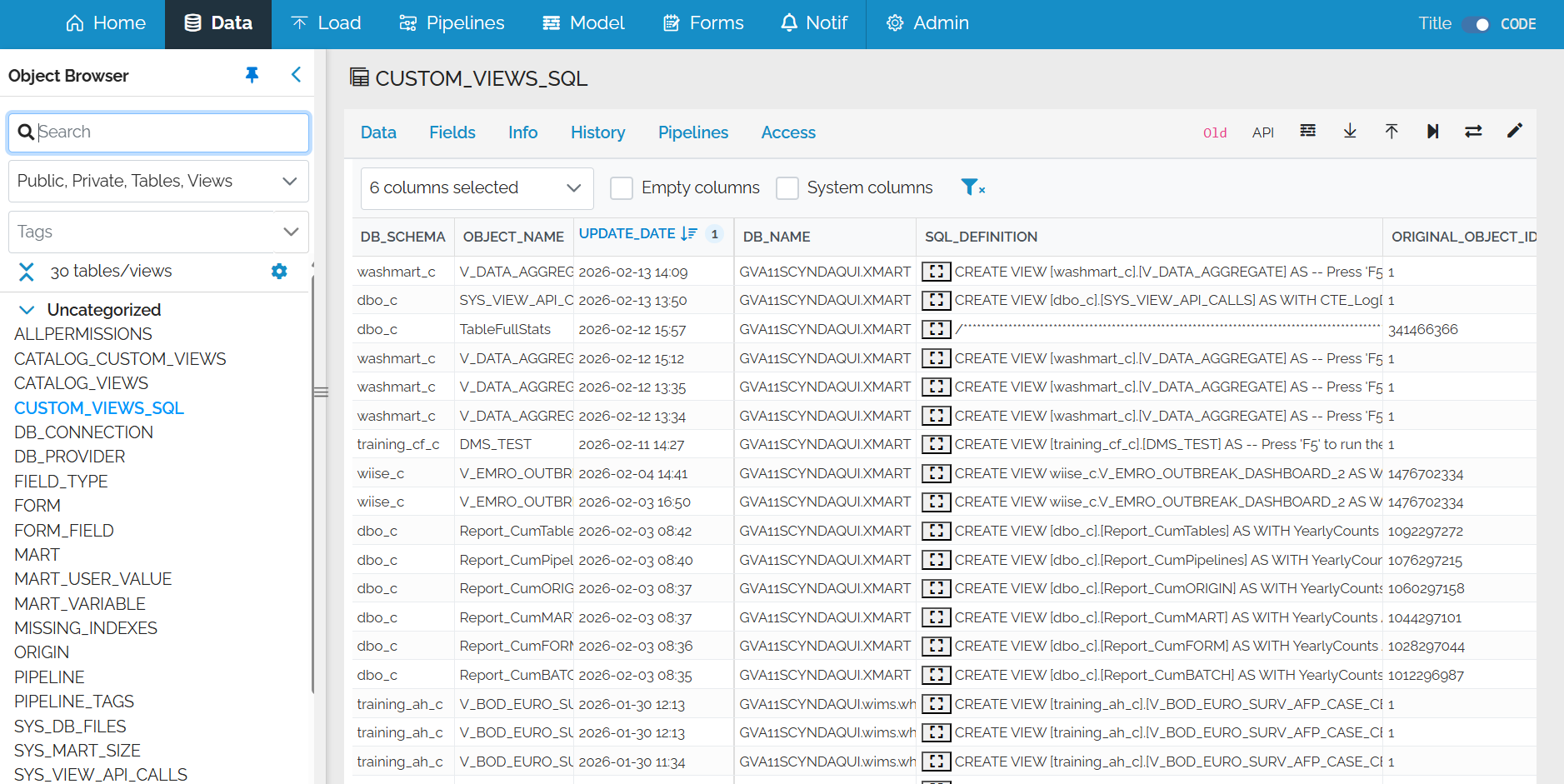1564x784 pixels.
Task: Open the tables/views settings gear
Action: tap(279, 271)
